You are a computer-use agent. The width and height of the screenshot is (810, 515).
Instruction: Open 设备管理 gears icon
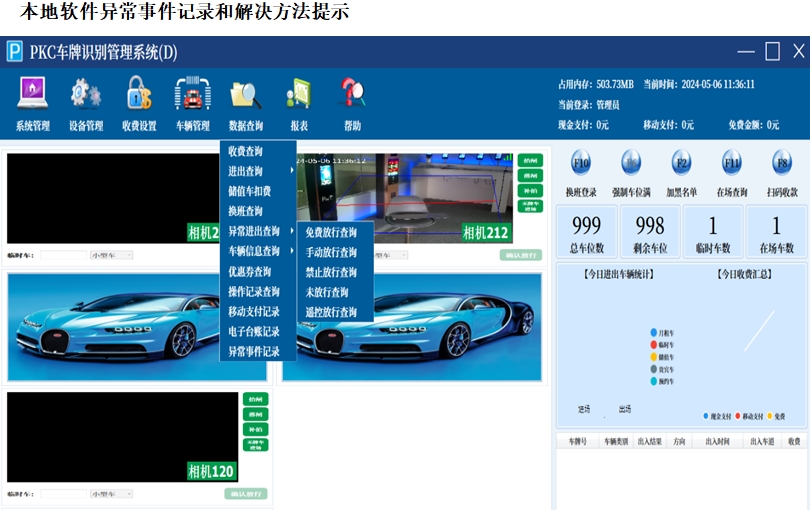(x=86, y=93)
